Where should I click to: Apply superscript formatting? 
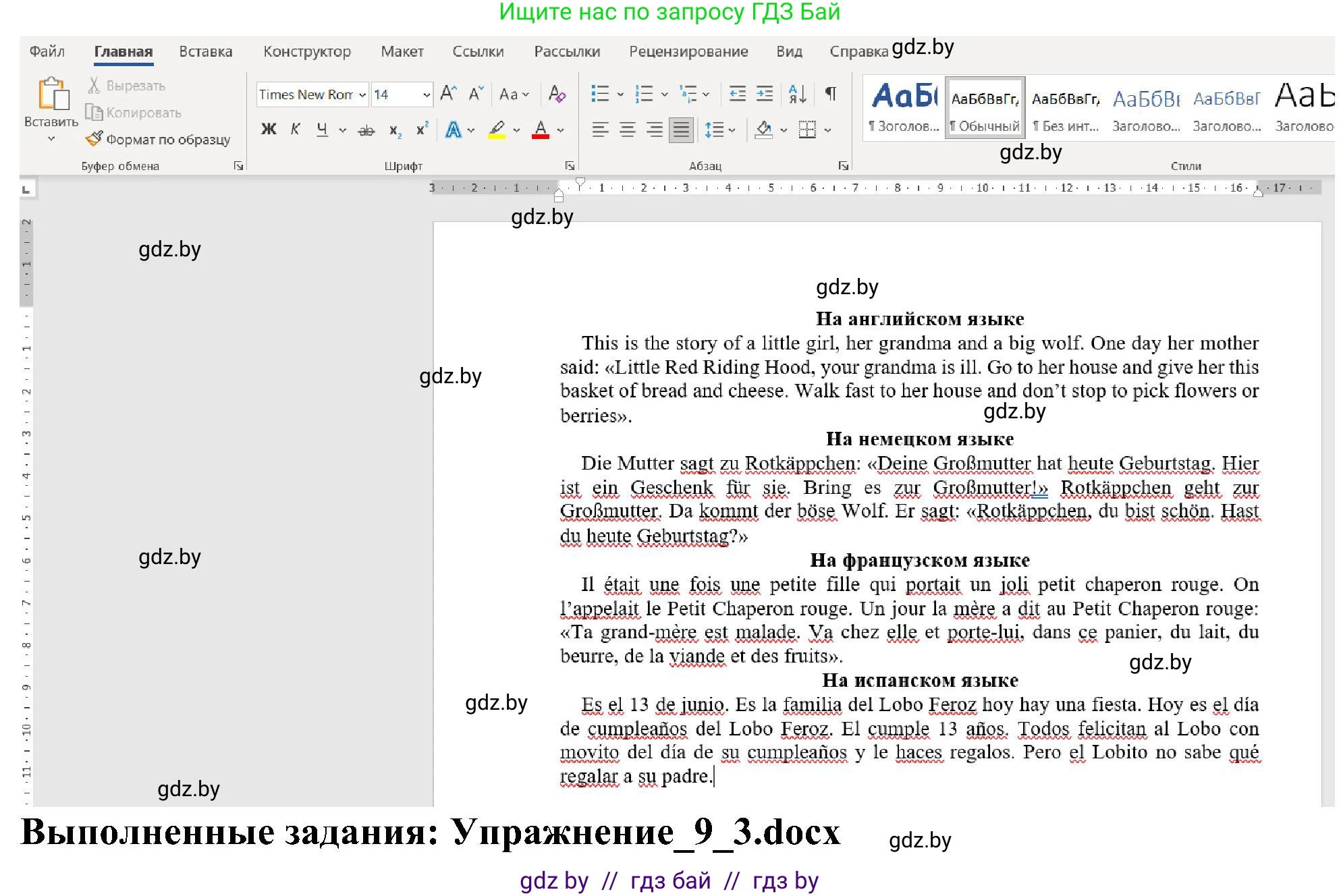pos(421,129)
